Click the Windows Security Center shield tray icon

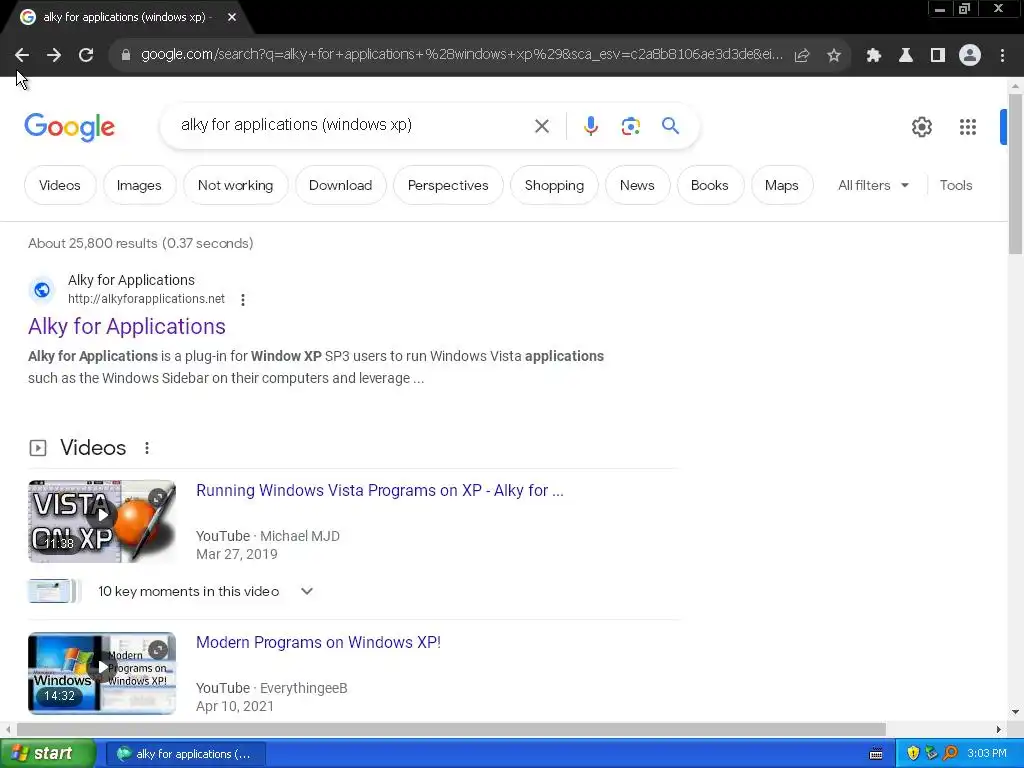coord(913,753)
